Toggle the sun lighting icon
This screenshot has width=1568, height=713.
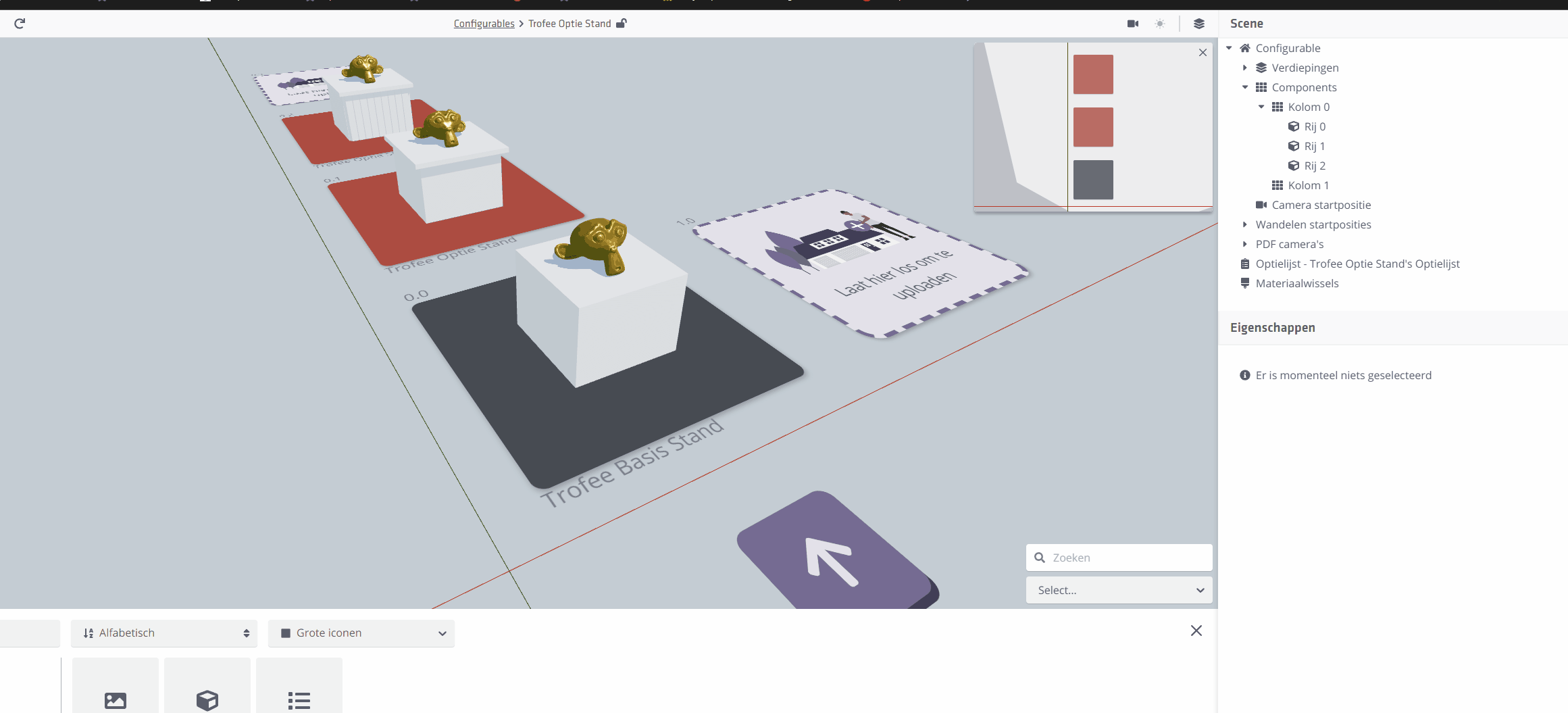(x=1160, y=24)
